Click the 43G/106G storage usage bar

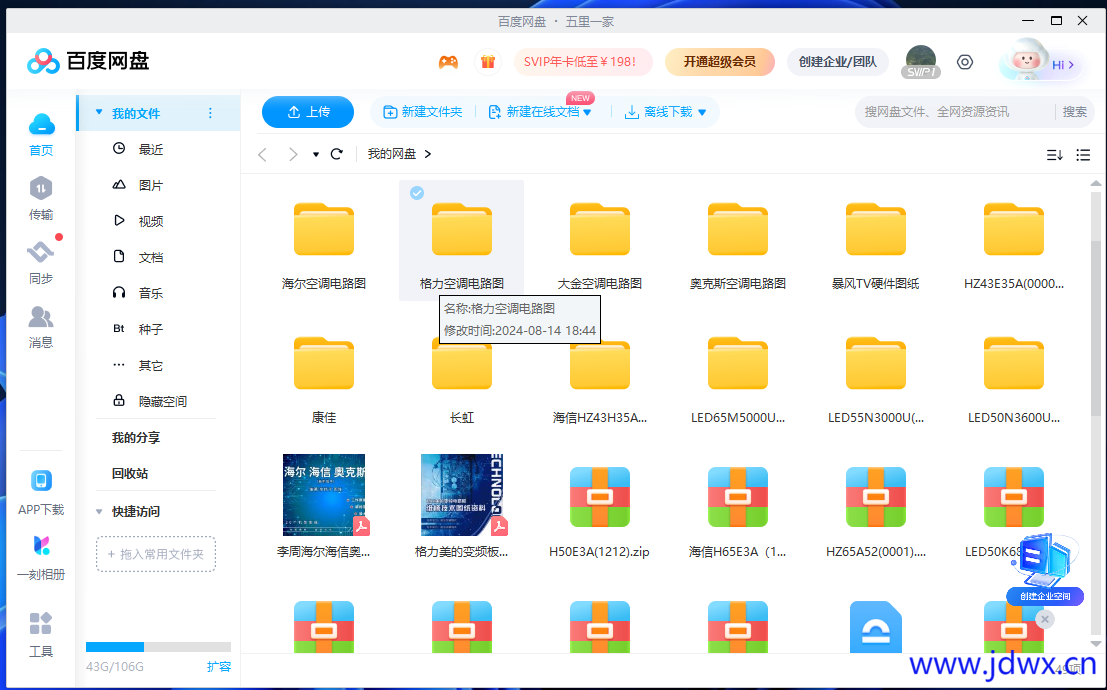point(158,647)
